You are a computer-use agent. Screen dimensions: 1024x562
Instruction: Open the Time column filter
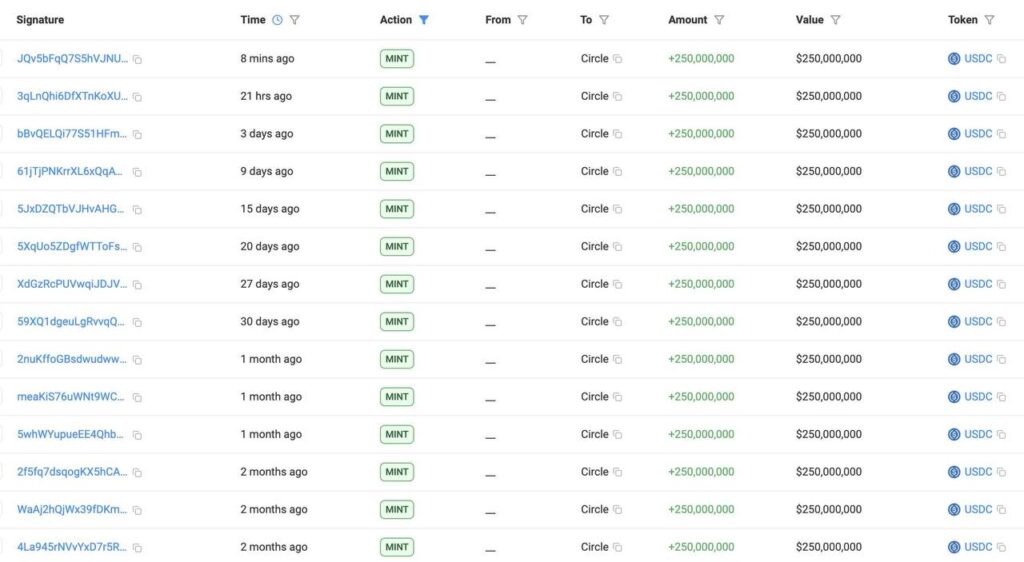[x=294, y=20]
